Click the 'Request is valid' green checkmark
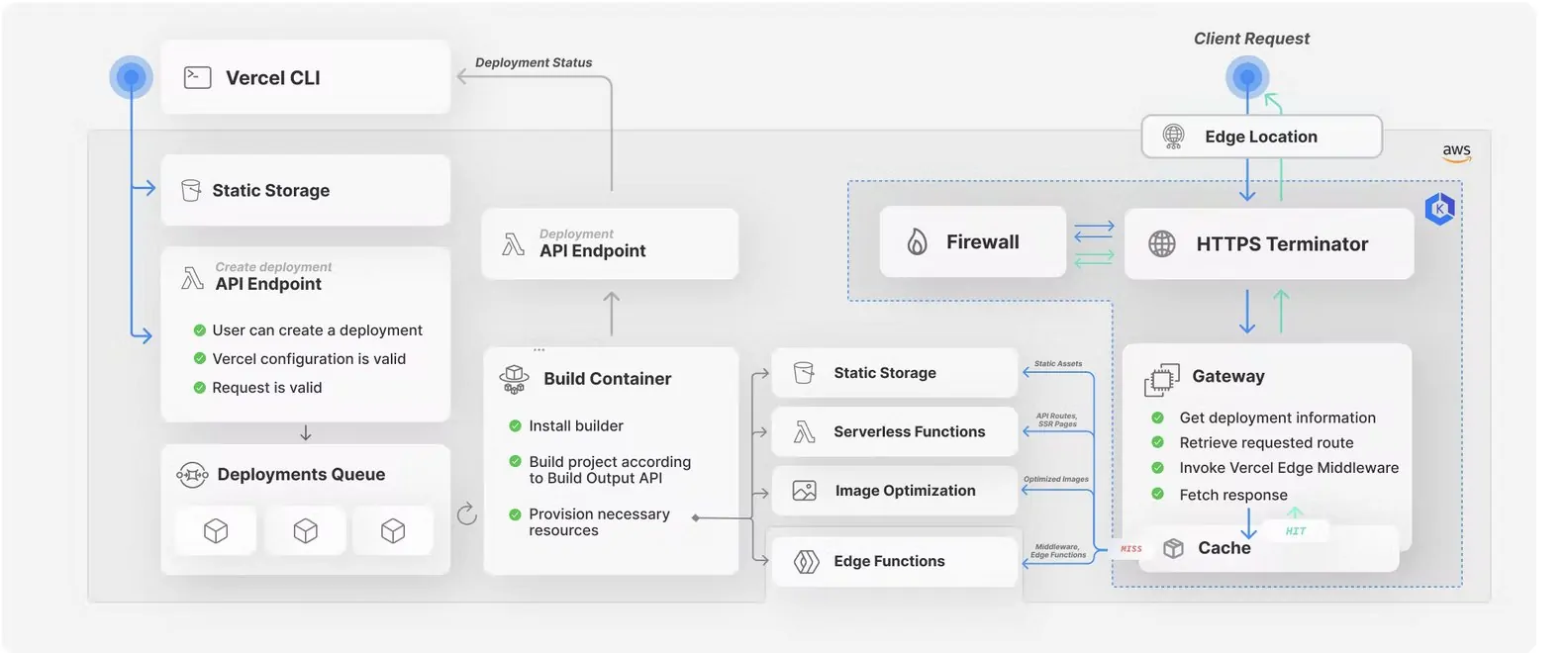The image size is (1568, 653). pyautogui.click(x=200, y=388)
